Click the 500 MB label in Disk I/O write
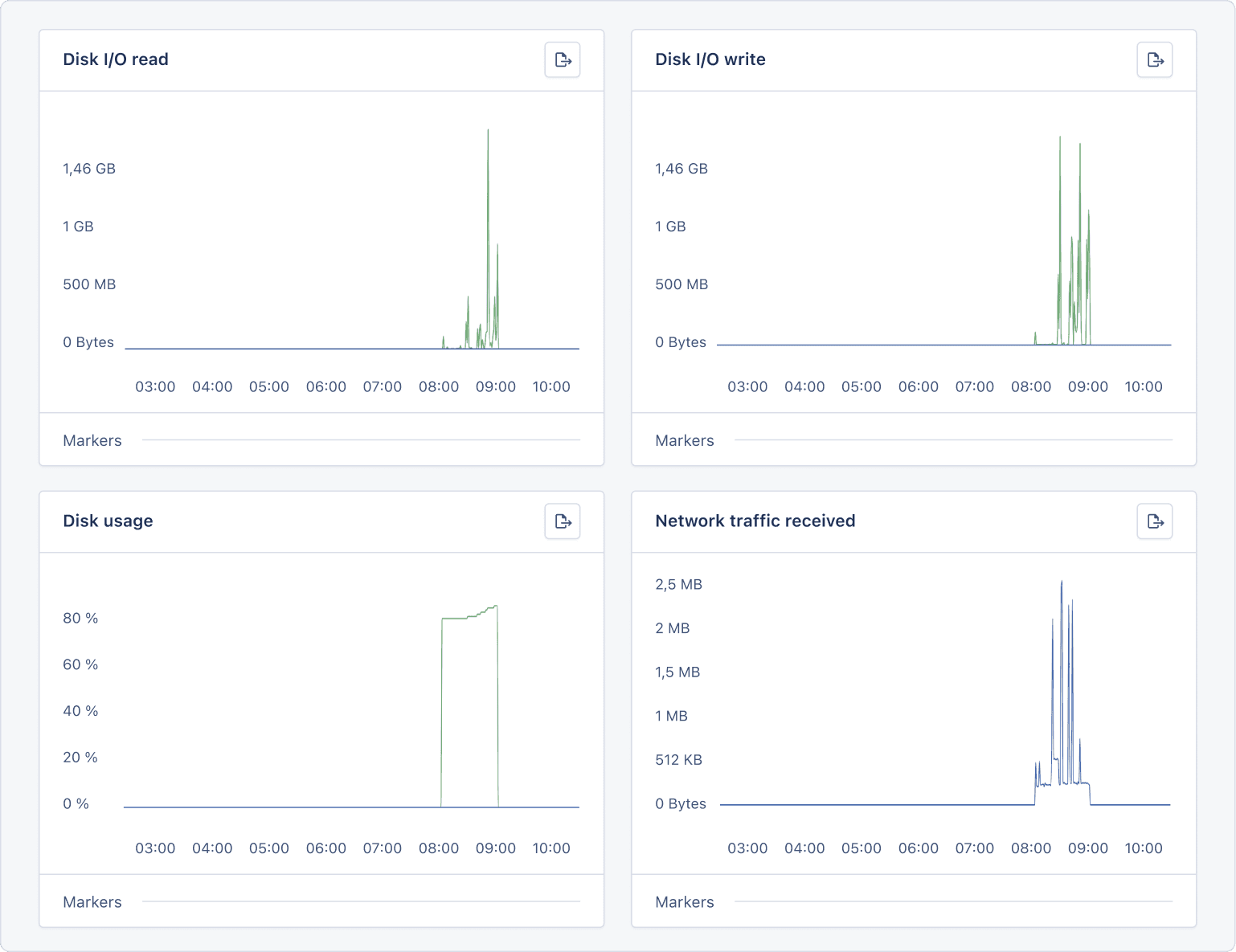 681,284
